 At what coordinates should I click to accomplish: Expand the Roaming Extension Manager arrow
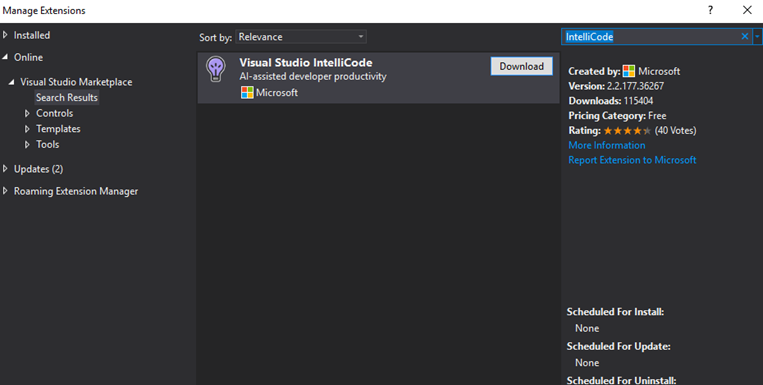5,191
